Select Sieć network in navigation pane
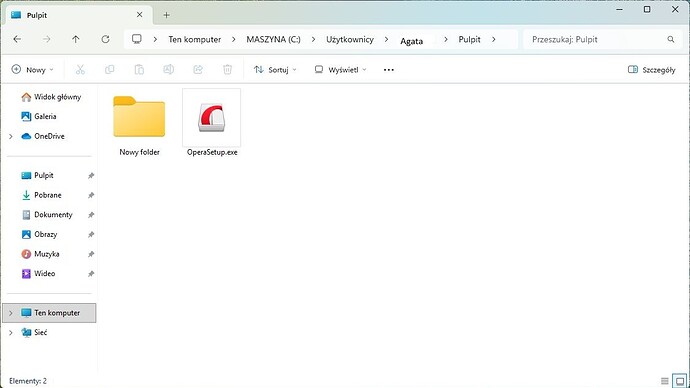Screen dimensions: 690x388 point(34,333)
